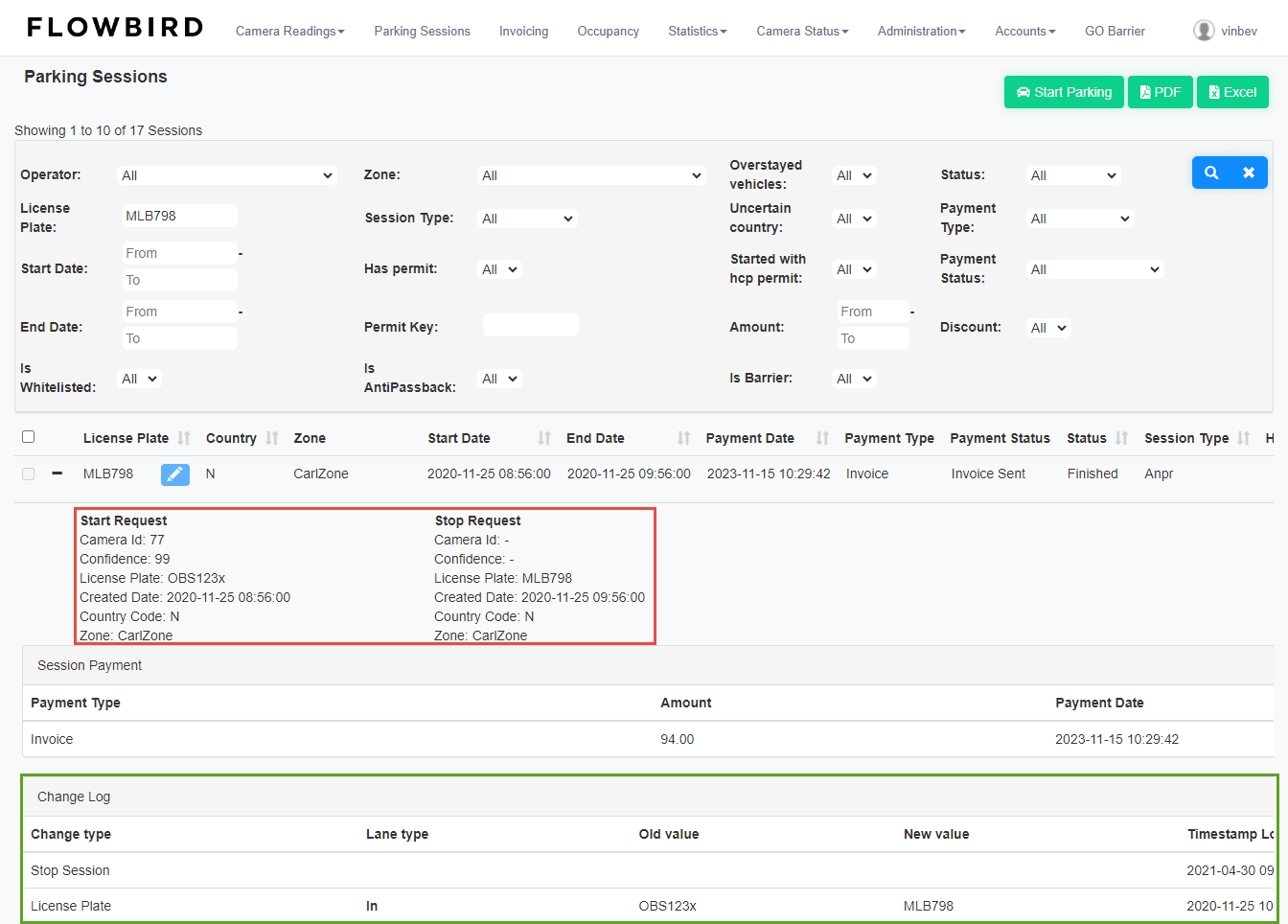Collapse the MLB798 session row with the minus icon
1288x924 pixels.
pyautogui.click(x=57, y=474)
